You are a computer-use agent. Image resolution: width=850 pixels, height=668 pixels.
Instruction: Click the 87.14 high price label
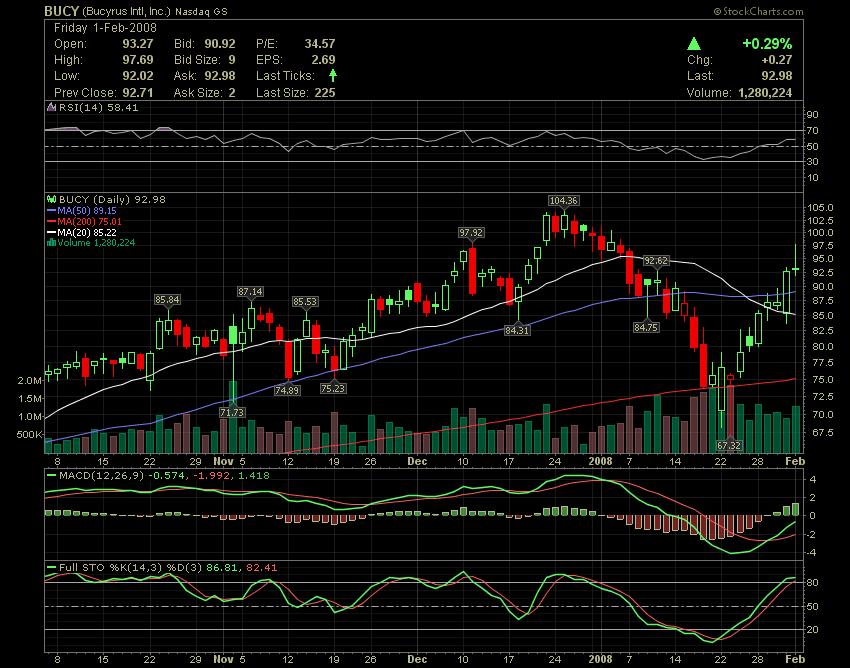(x=250, y=292)
